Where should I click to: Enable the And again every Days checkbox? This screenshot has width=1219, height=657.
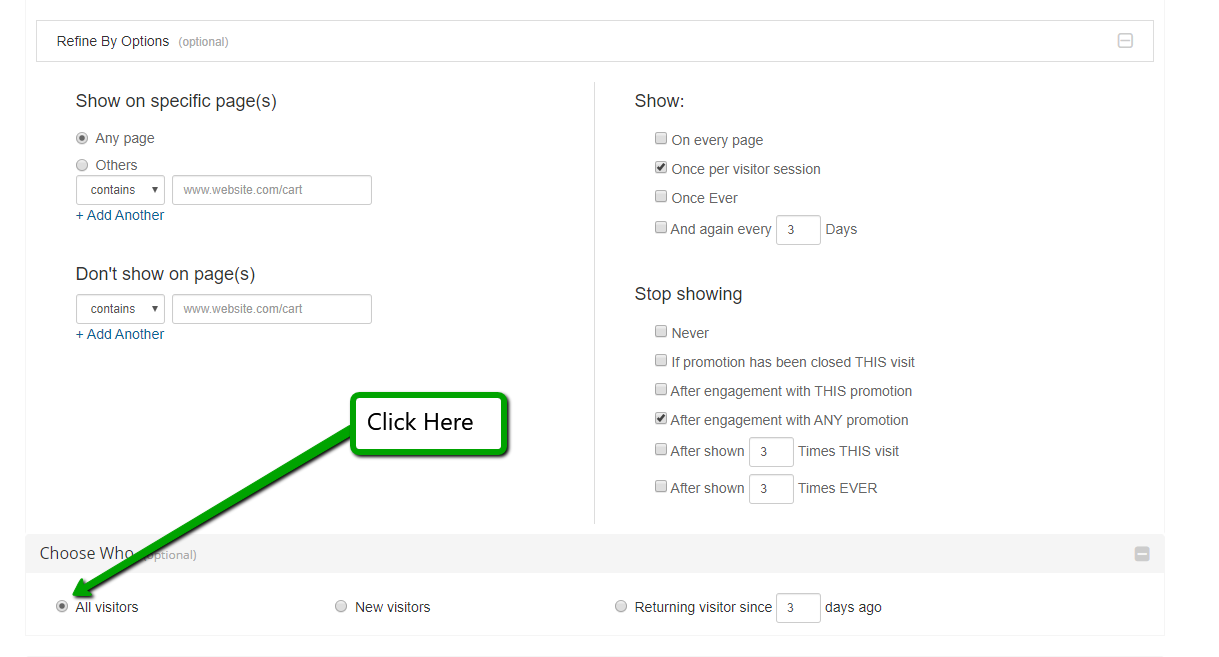[x=661, y=228]
